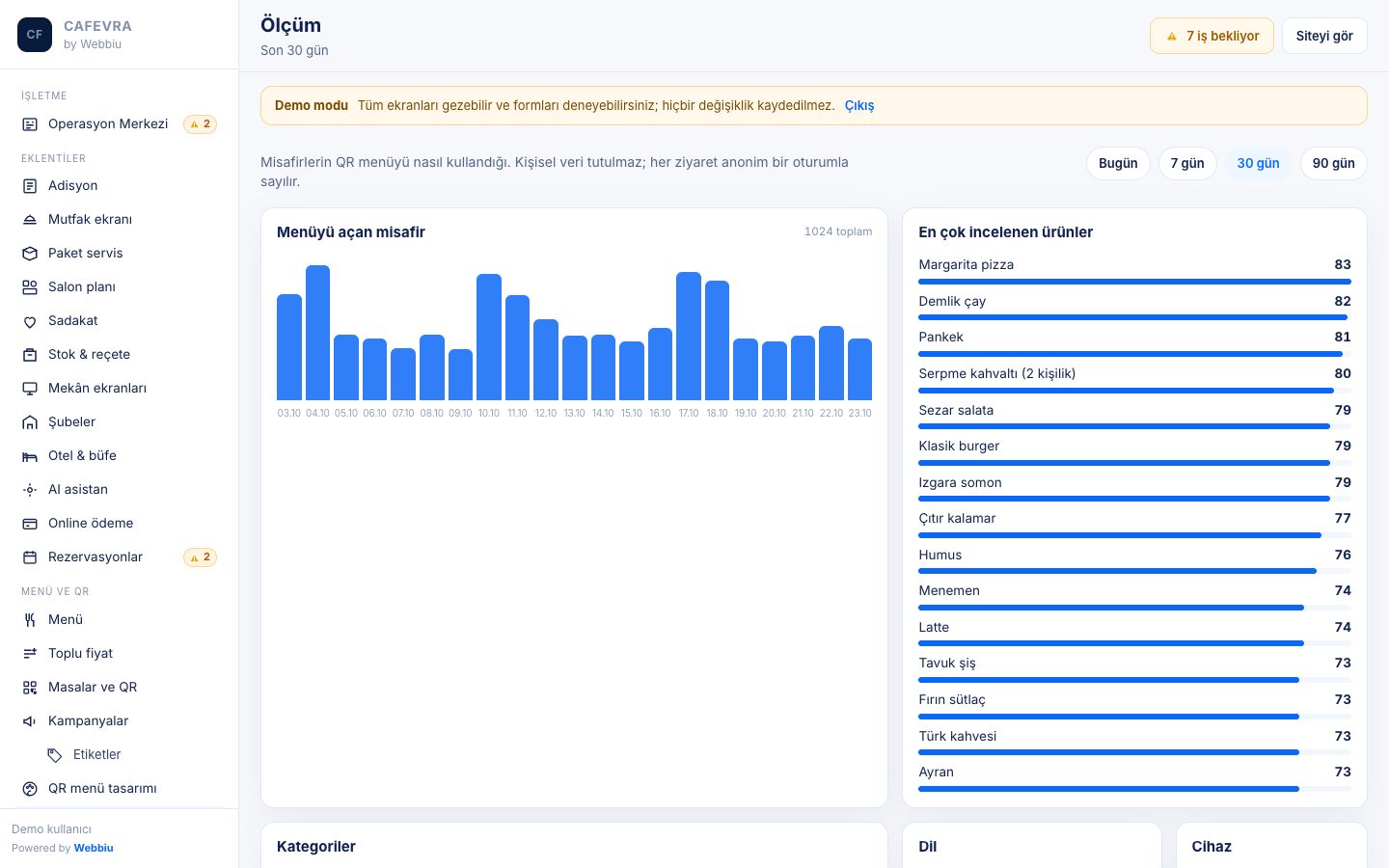Click the Stok & reçete icon
The height and width of the screenshot is (868, 1389).
tap(30, 355)
